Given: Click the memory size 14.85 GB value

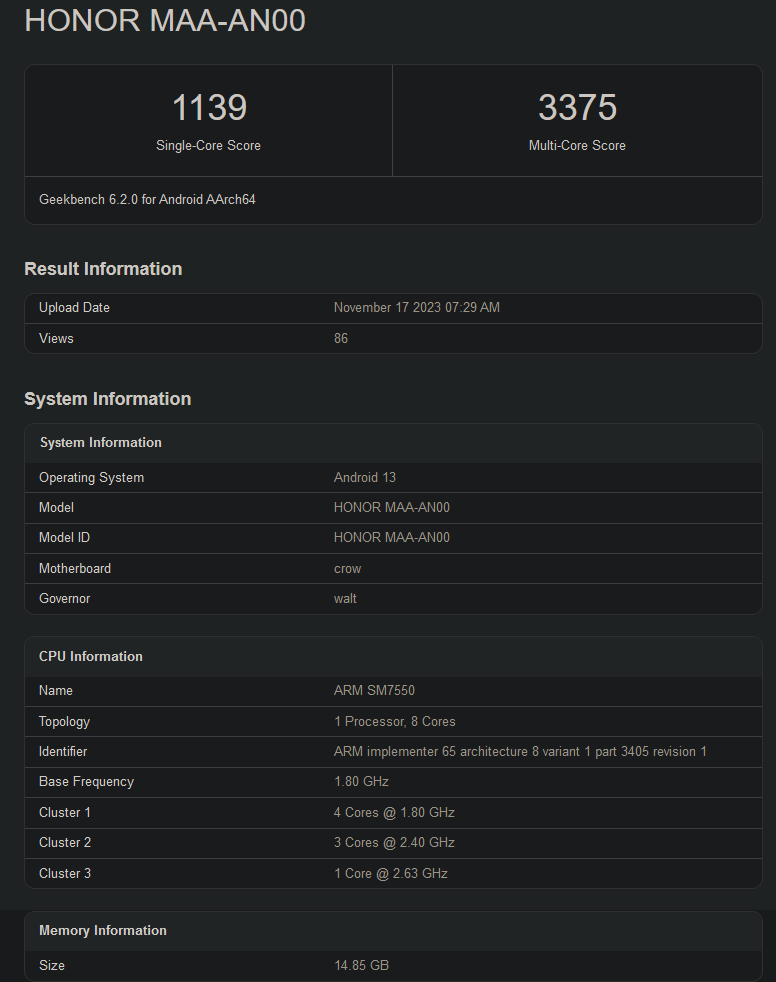Looking at the screenshot, I should [361, 966].
